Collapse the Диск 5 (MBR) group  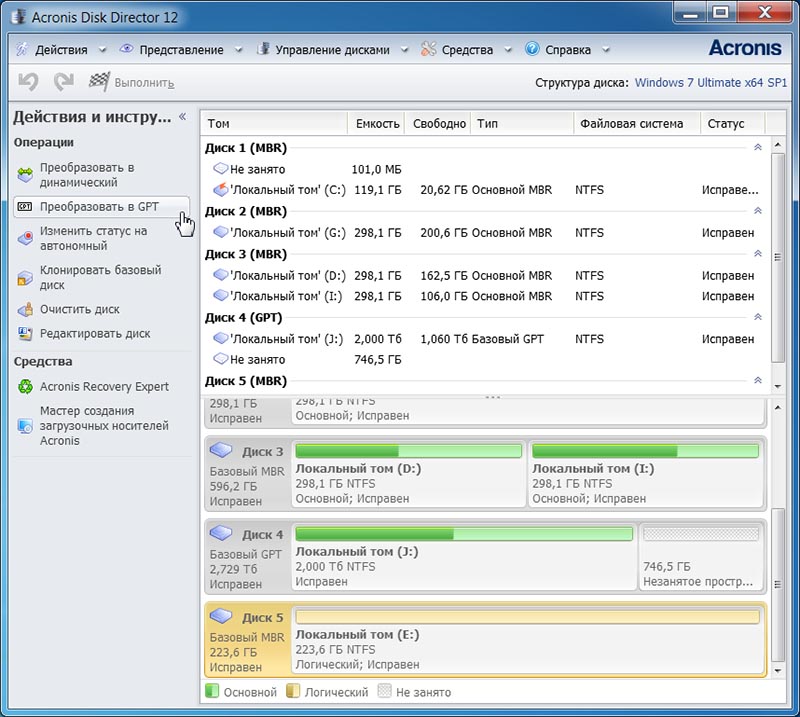pyautogui.click(x=758, y=380)
